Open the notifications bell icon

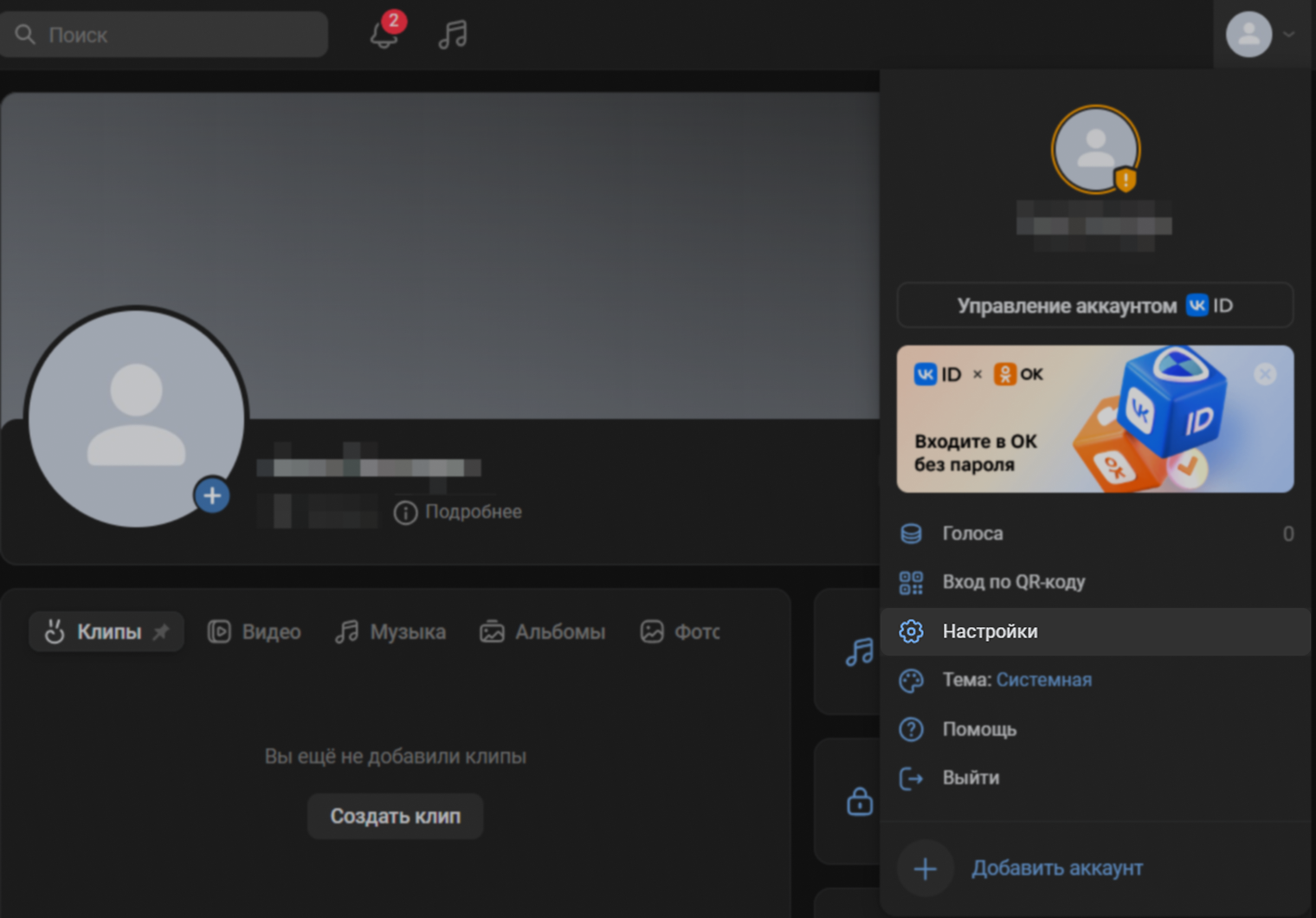[x=384, y=35]
